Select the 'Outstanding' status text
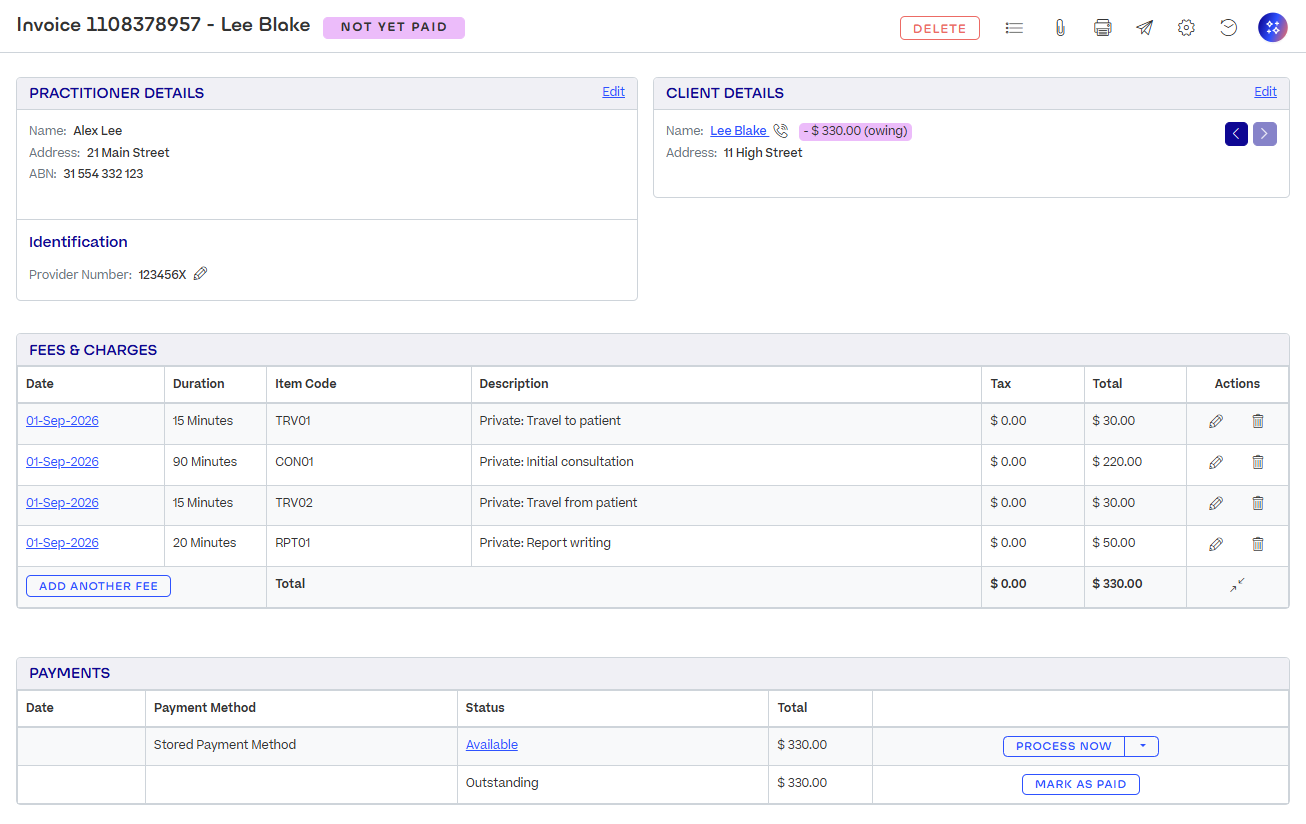The height and width of the screenshot is (824, 1306). click(x=502, y=783)
